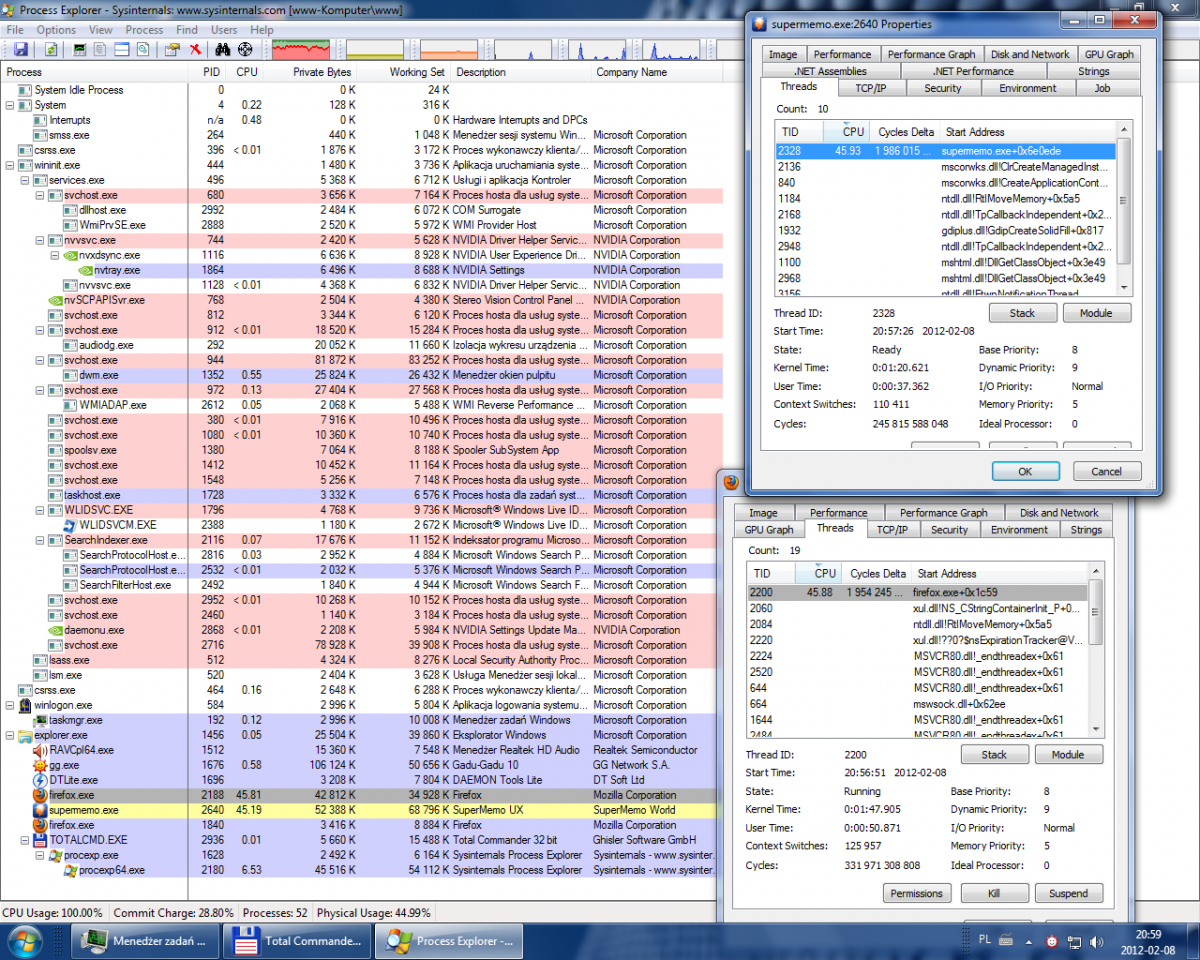Open Performance Graph tab in supermemo Properties
The image size is (1200, 960).
click(931, 54)
